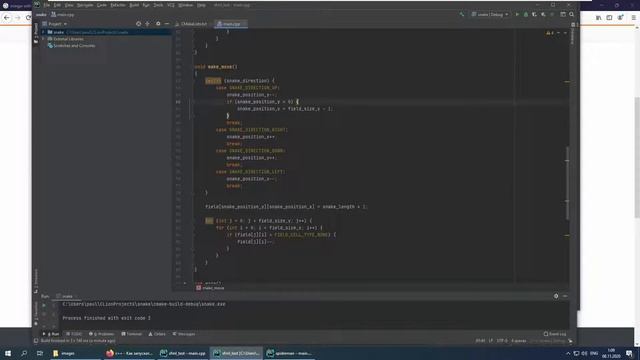640x360 pixels.
Task: Open the CMake tool window button
Action: 157,334
